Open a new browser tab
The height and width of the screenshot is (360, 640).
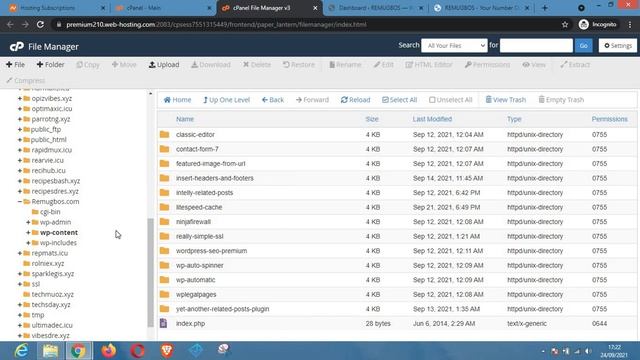(x=544, y=8)
